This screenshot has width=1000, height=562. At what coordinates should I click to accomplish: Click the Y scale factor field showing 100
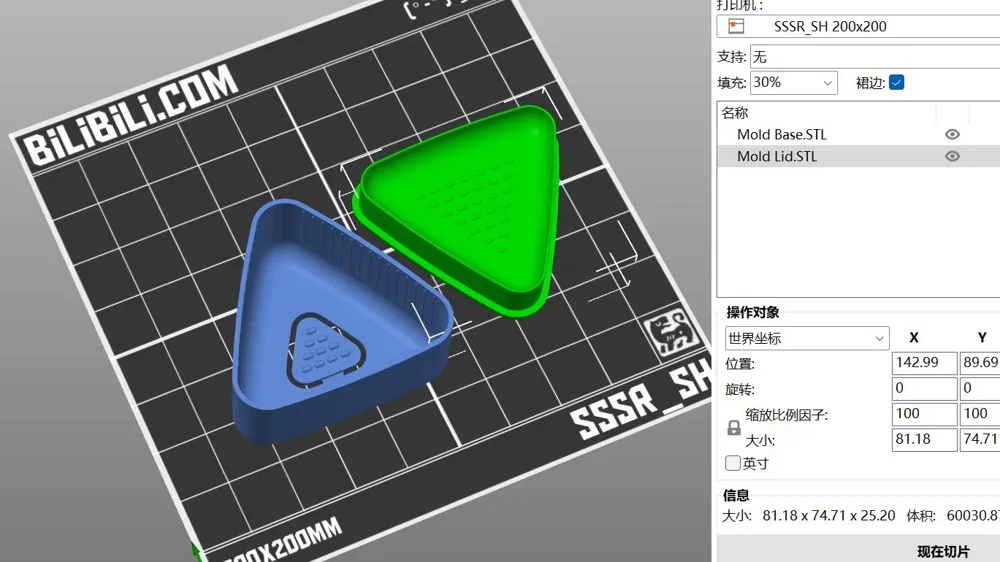tap(980, 414)
